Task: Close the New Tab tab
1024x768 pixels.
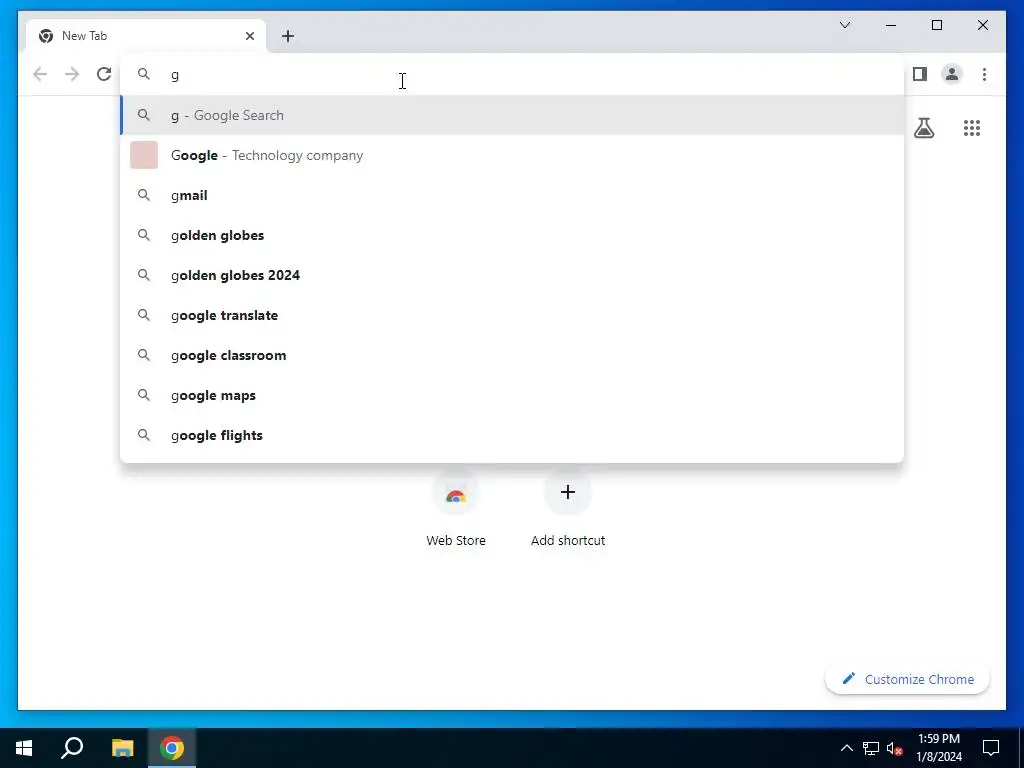Action: click(x=249, y=36)
